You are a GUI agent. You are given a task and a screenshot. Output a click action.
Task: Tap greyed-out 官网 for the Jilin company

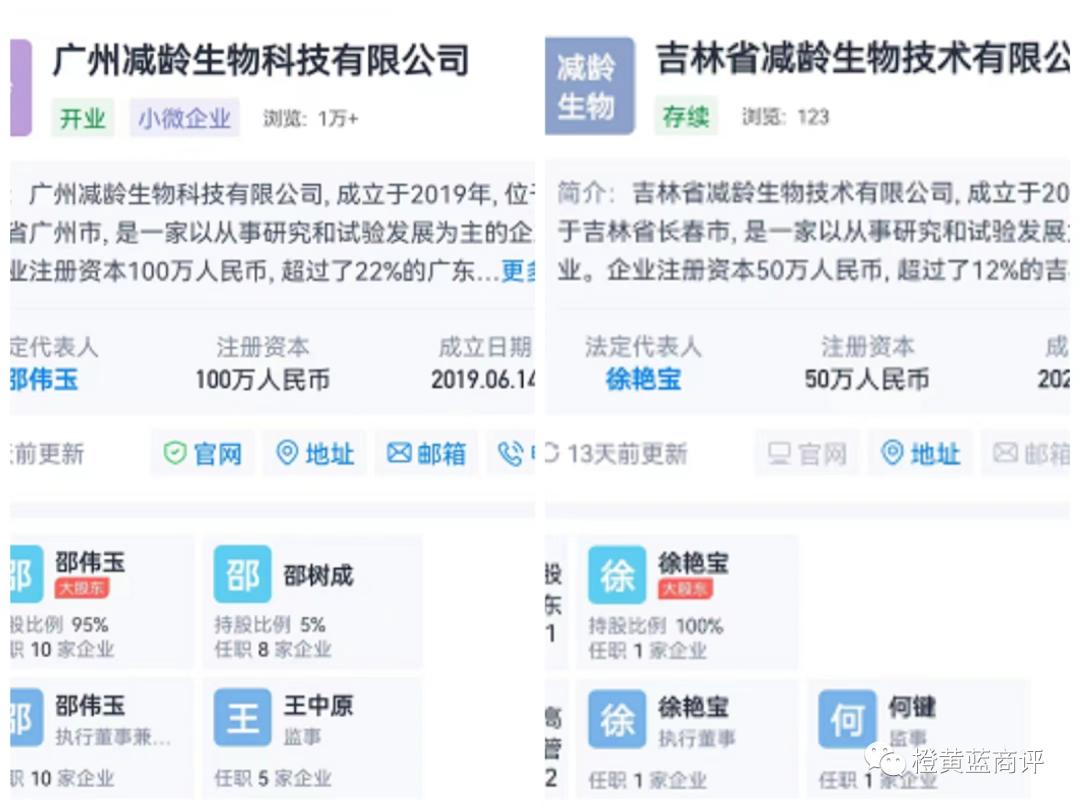[807, 453]
